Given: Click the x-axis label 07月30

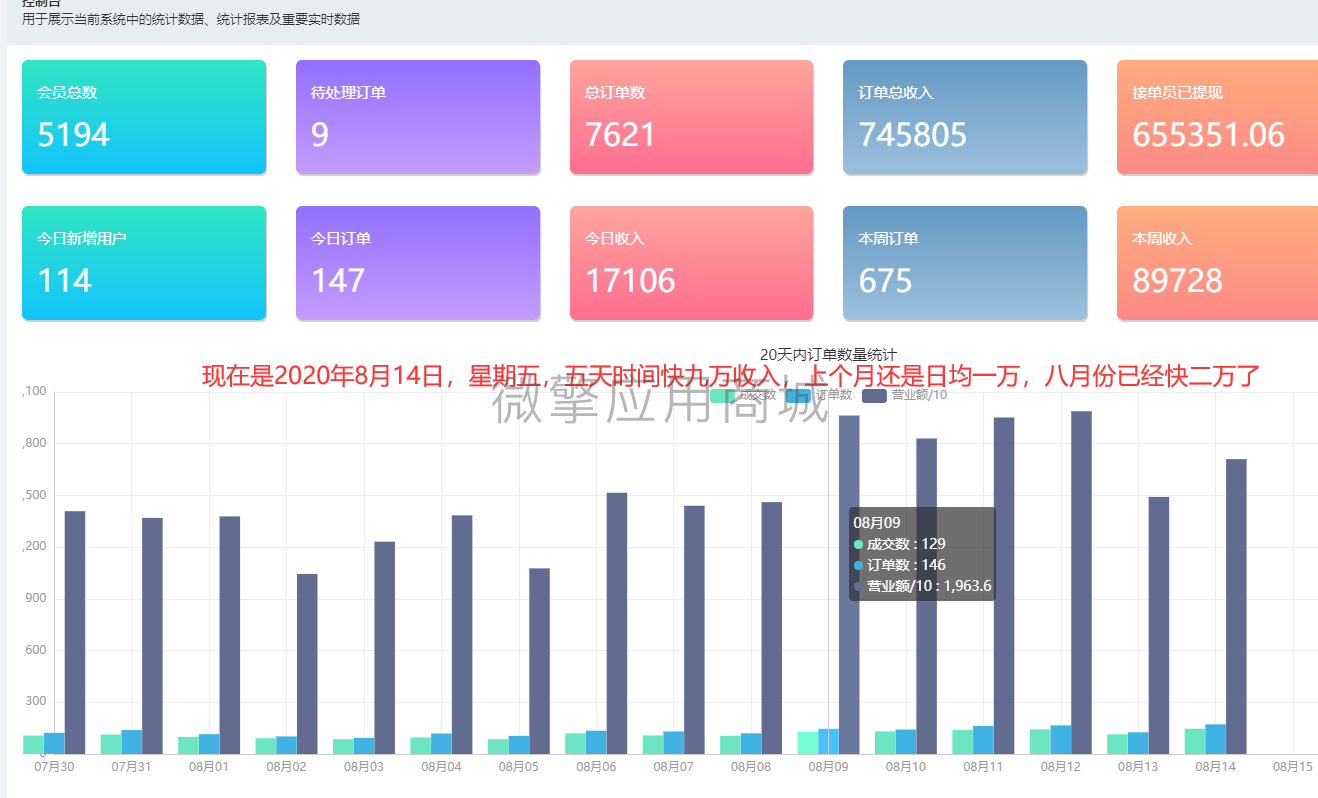Looking at the screenshot, I should pyautogui.click(x=54, y=767).
